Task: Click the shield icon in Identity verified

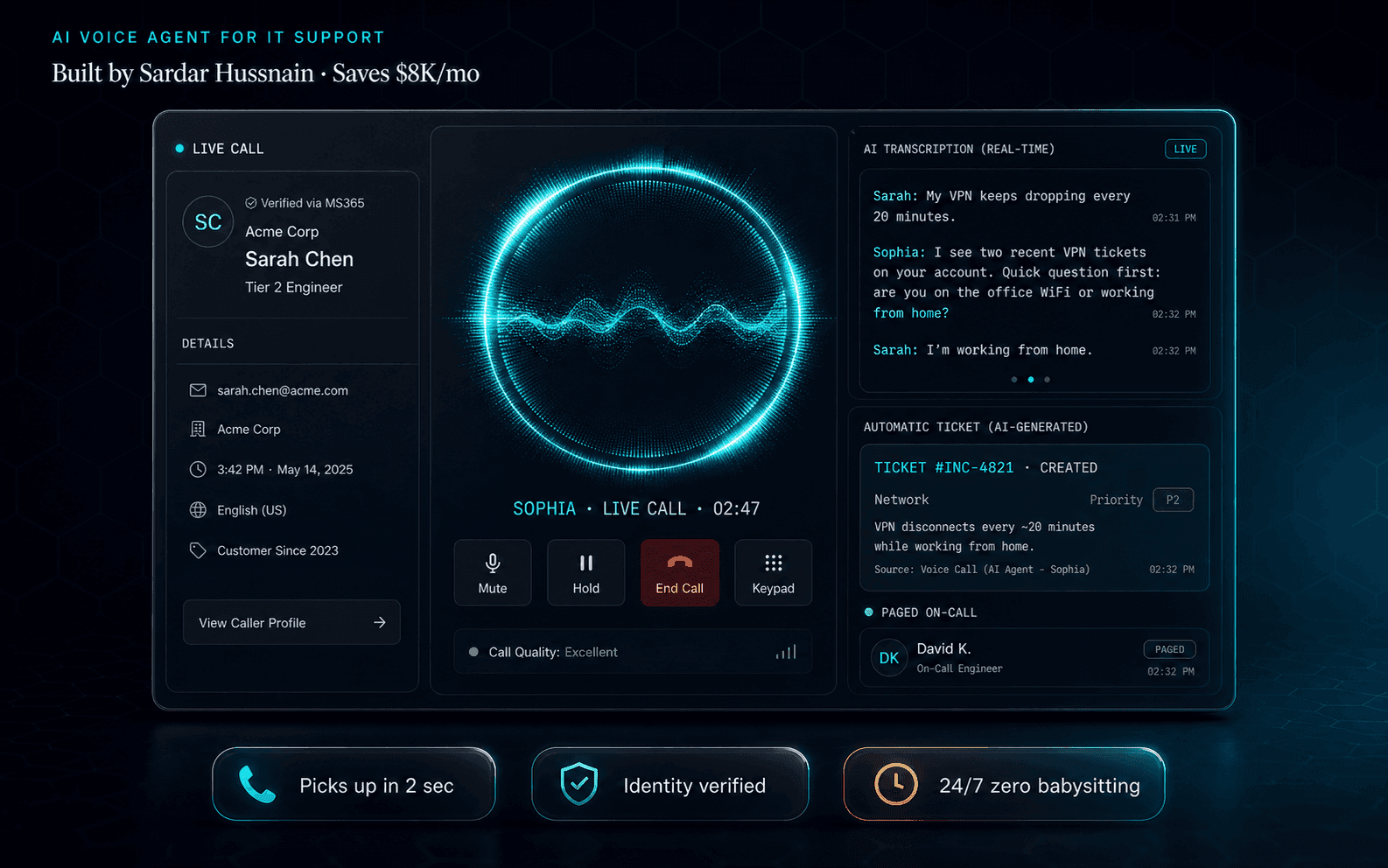Action: coord(578,784)
